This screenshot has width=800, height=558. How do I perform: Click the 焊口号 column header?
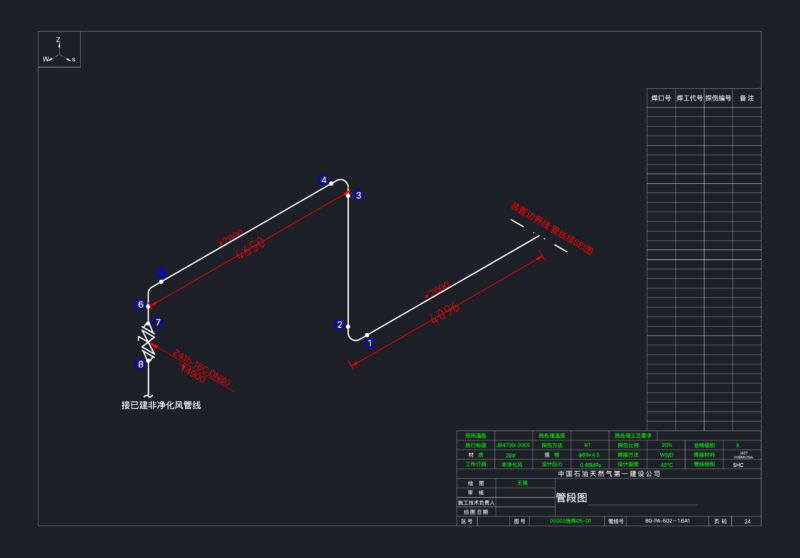click(661, 98)
